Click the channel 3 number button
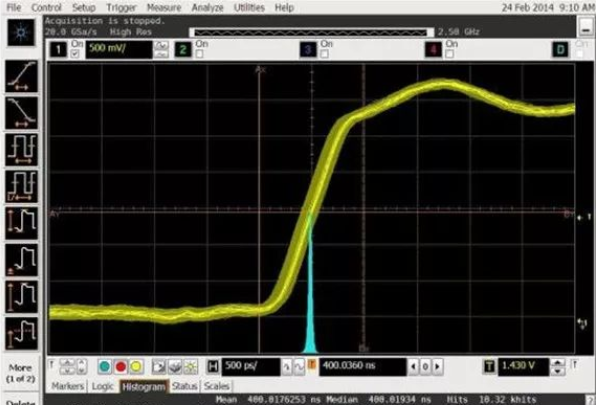596x405 pixels. 308,49
